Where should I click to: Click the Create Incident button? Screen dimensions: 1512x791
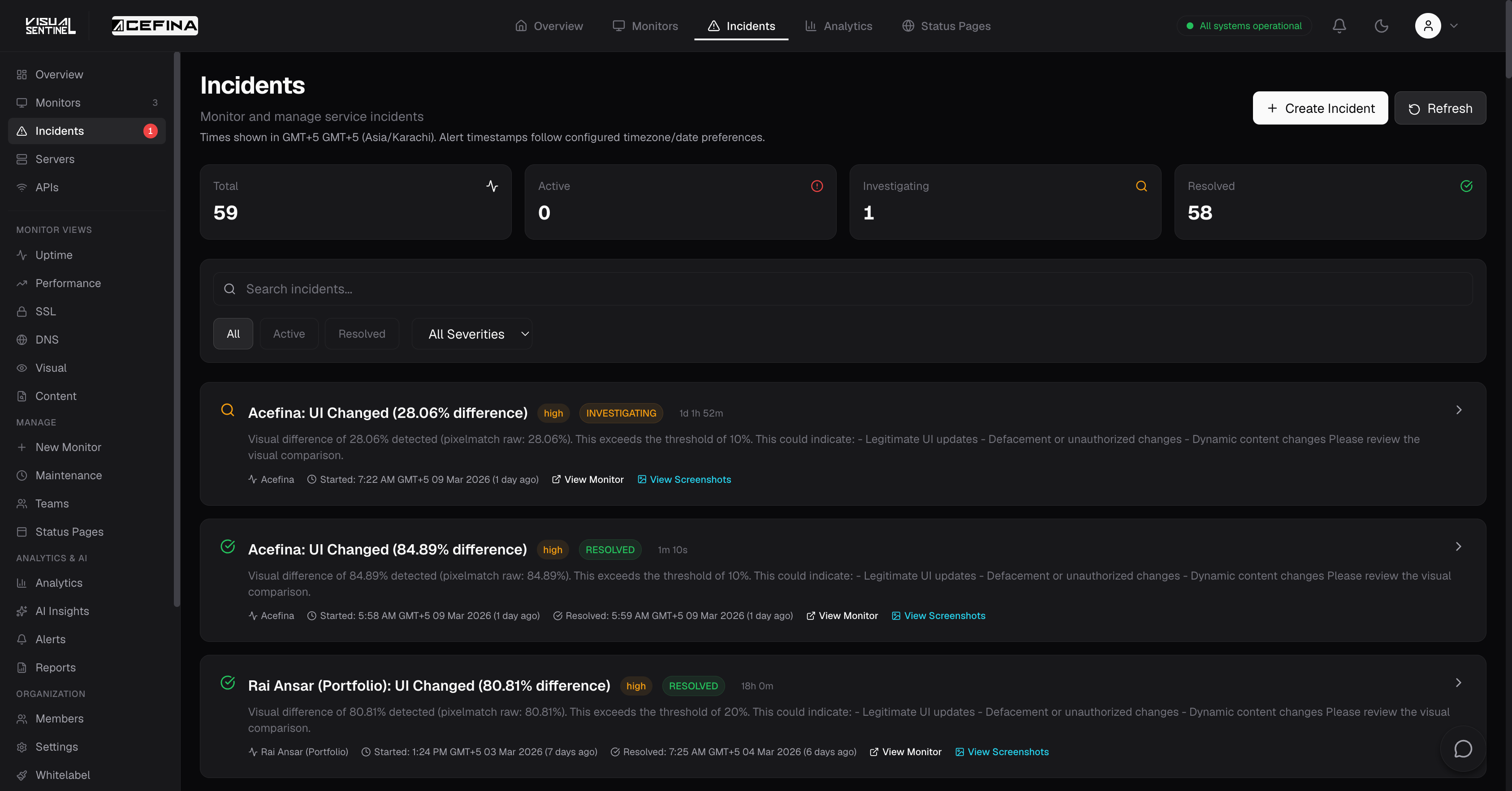[1320, 108]
